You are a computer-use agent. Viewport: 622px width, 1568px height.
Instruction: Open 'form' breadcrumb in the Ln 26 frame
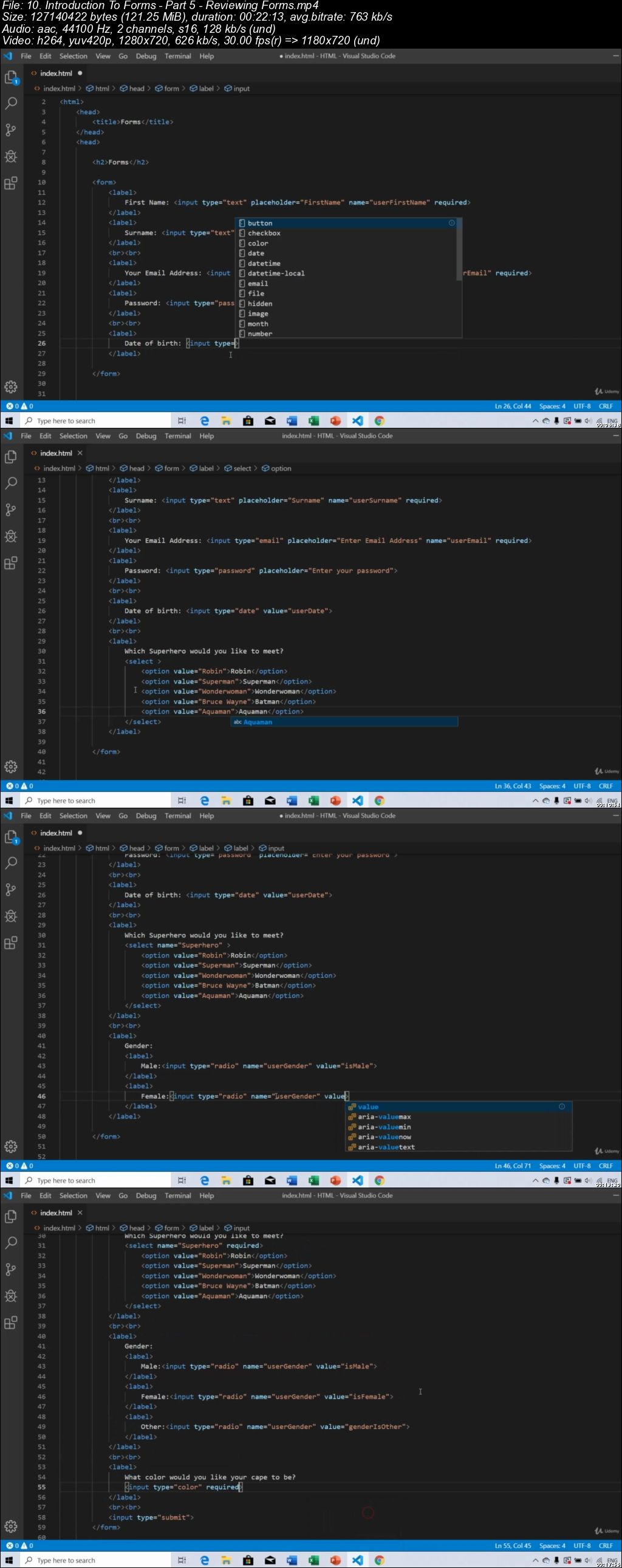pos(168,88)
